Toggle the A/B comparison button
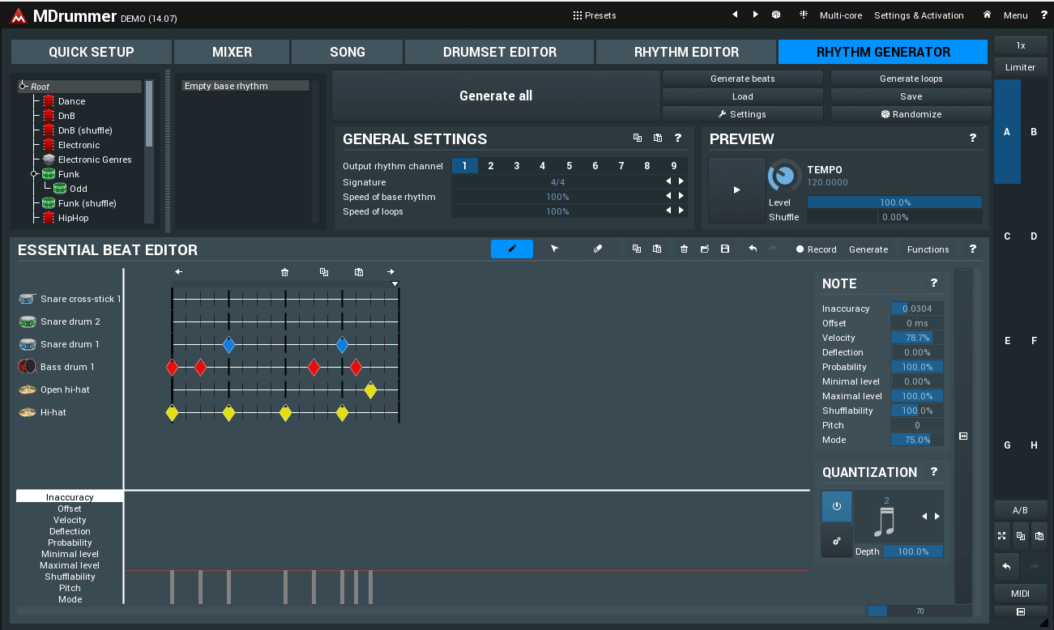Viewport: 1054px width, 630px height. point(1020,510)
